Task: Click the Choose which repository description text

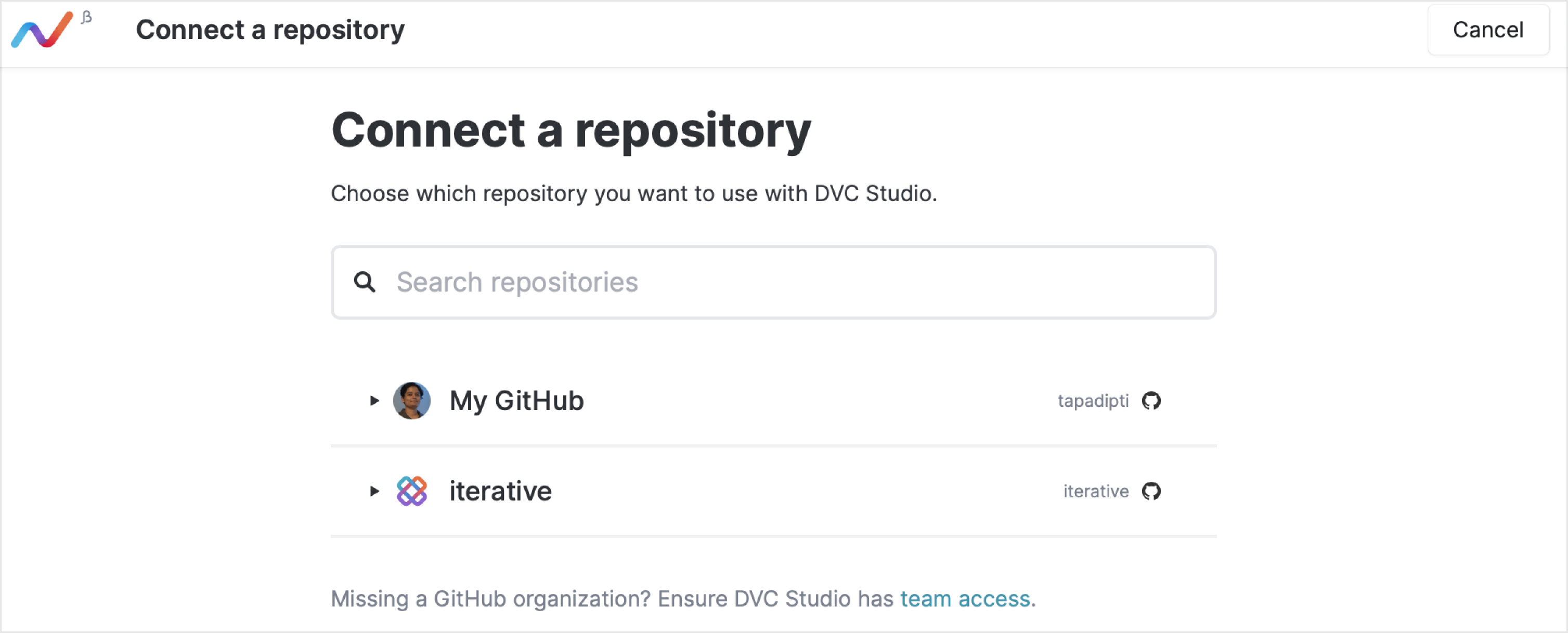Action: (x=633, y=193)
